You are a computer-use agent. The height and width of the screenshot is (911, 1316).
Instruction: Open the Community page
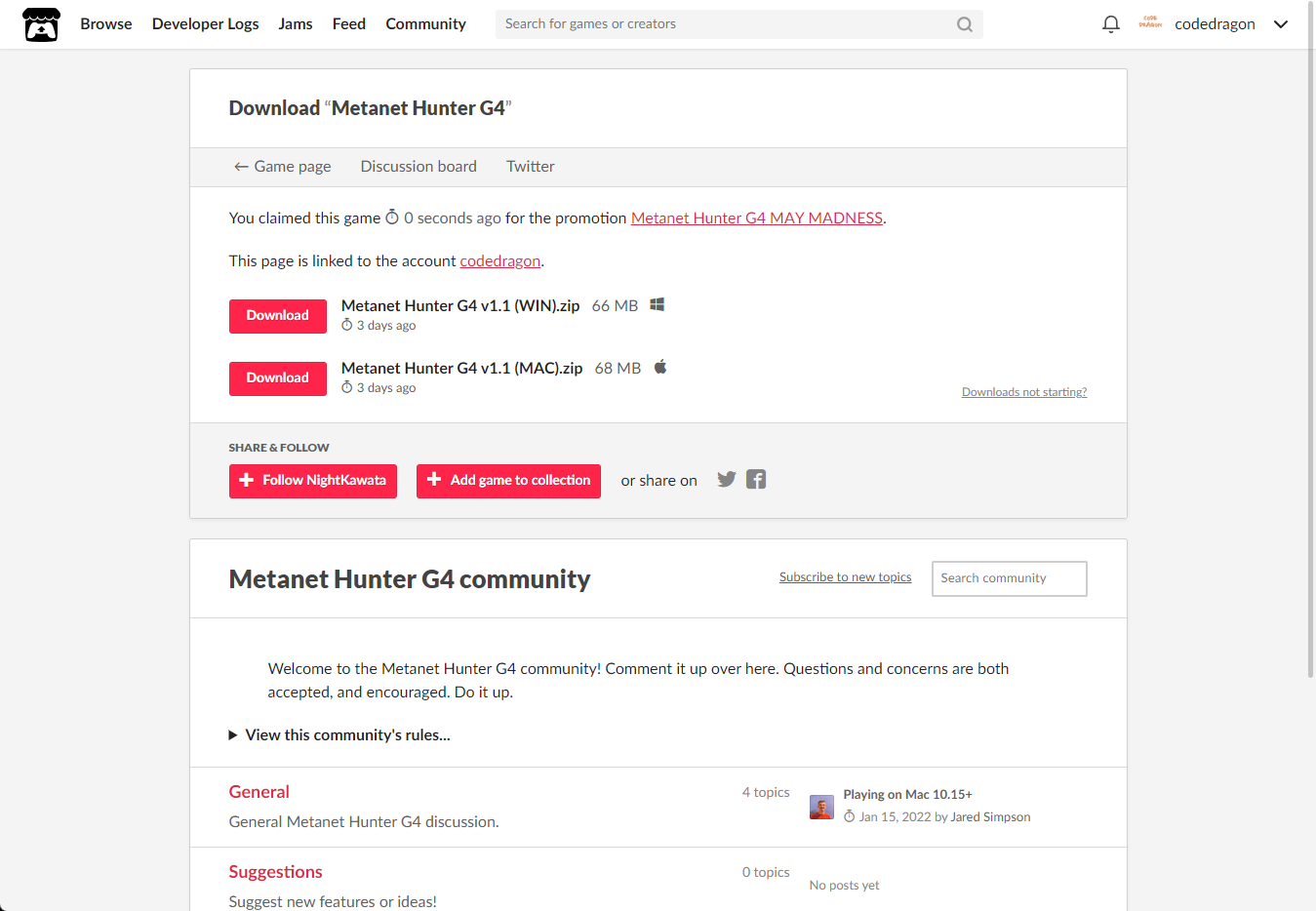pos(426,24)
